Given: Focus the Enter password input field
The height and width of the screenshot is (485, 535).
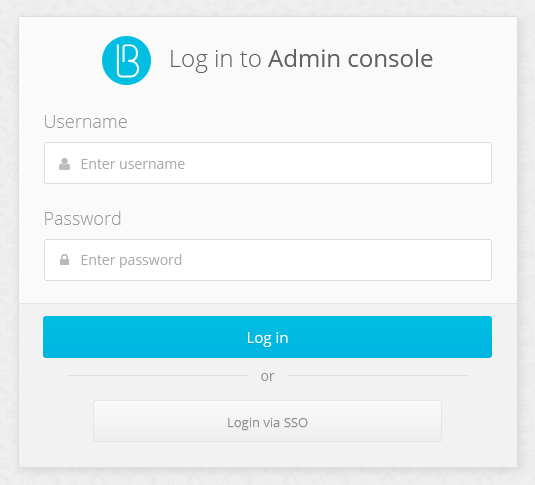Looking at the screenshot, I should tap(268, 260).
